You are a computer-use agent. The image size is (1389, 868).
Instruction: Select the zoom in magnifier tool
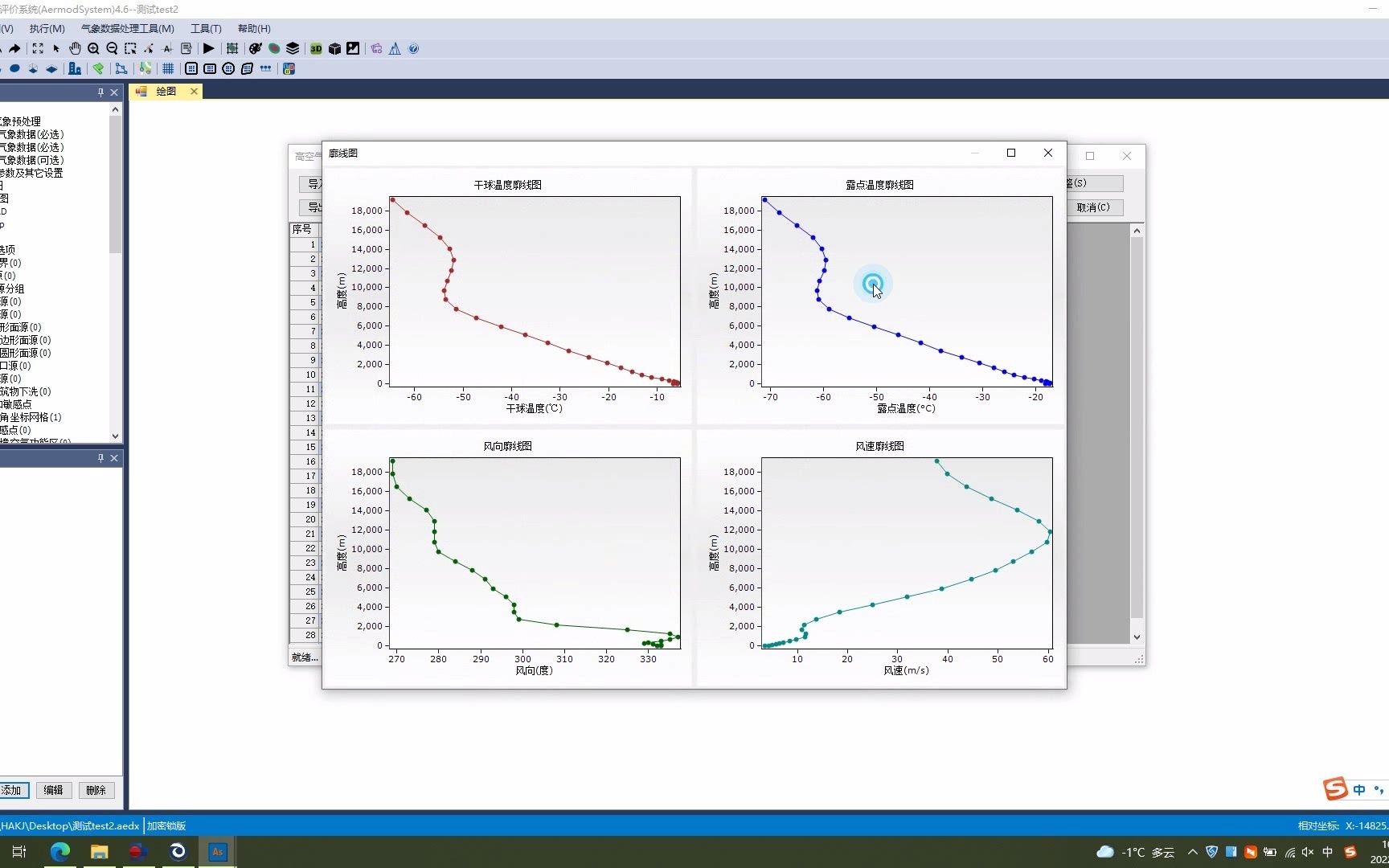point(93,49)
